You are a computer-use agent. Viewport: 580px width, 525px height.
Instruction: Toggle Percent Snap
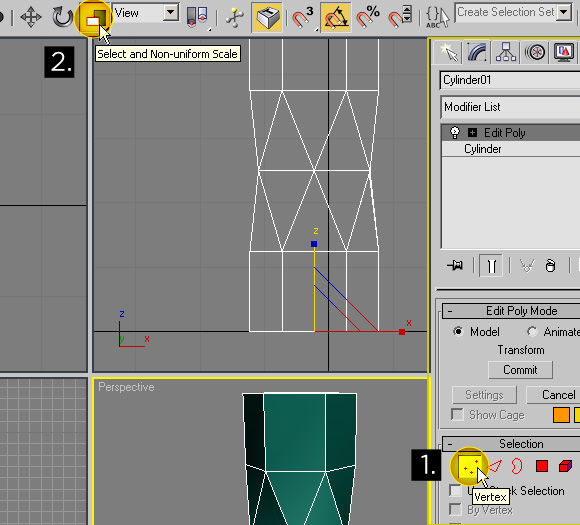coord(368,17)
